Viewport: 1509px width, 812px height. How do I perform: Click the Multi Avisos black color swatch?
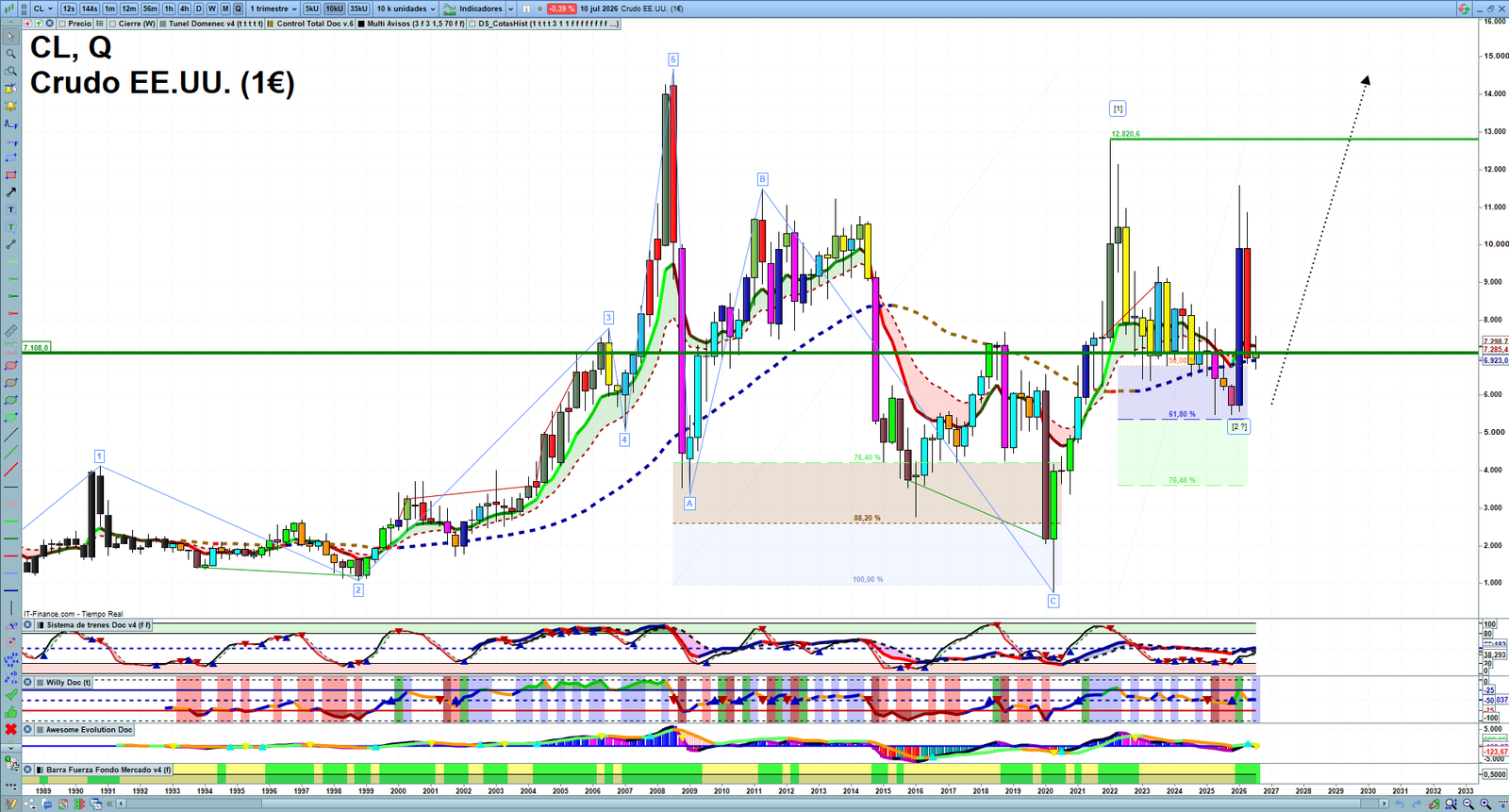[361, 24]
